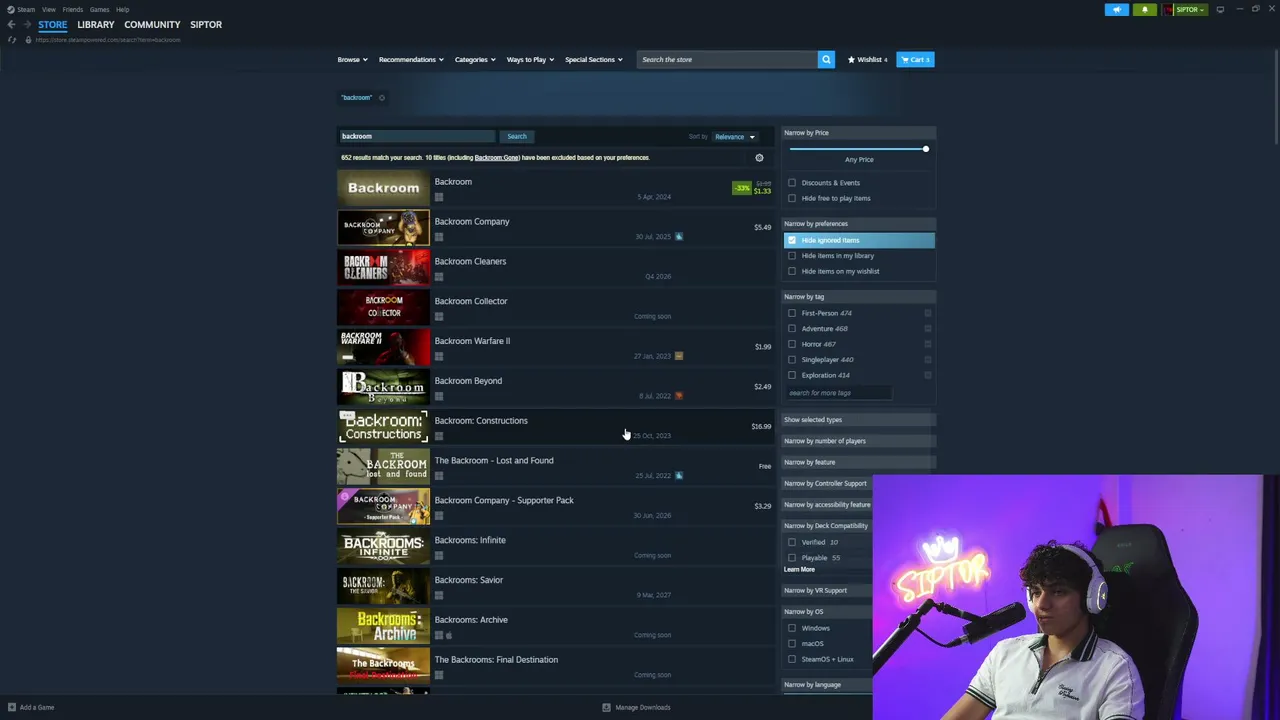Filter by First-Person tag checkbox
The image size is (1280, 720).
[792, 313]
